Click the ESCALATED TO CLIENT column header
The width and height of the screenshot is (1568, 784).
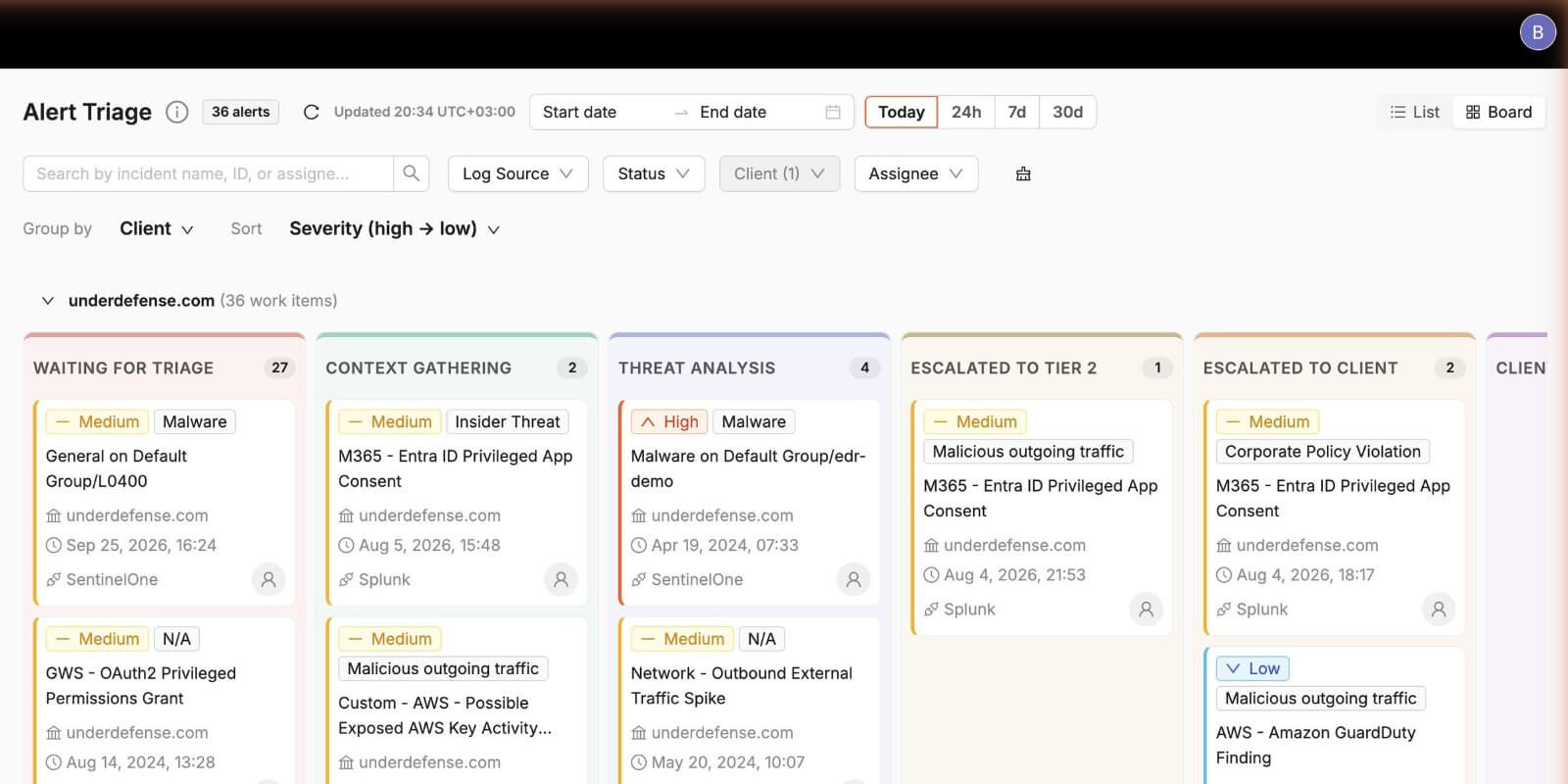(x=1300, y=367)
